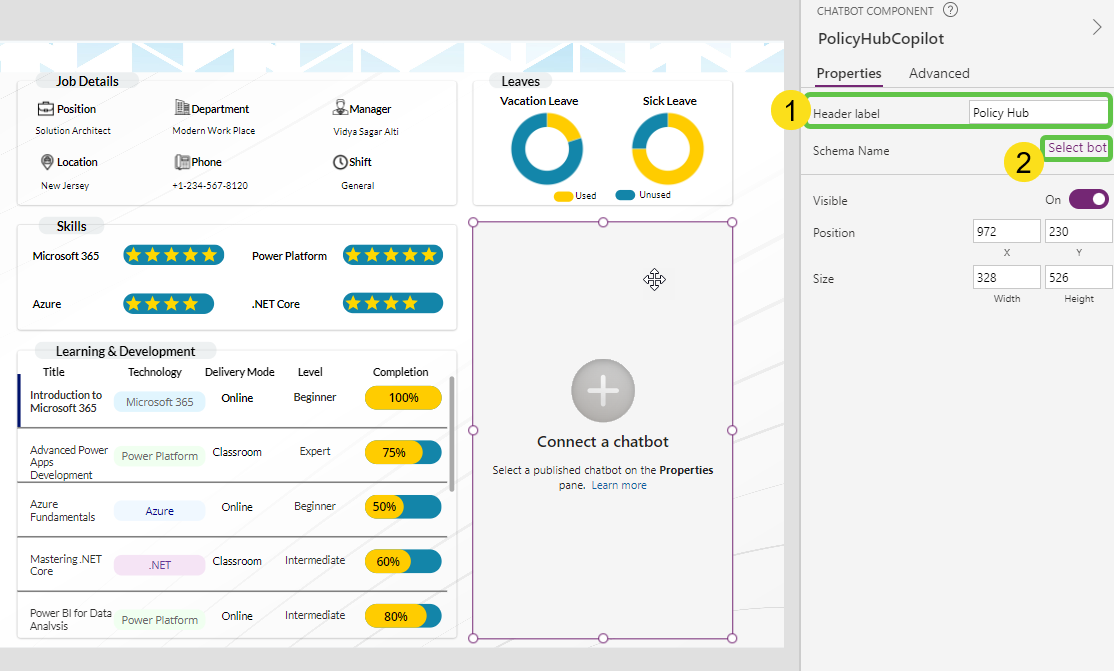Expand the properties pane chevron arrow
Screen dimensions: 1114x671
point(1097,28)
